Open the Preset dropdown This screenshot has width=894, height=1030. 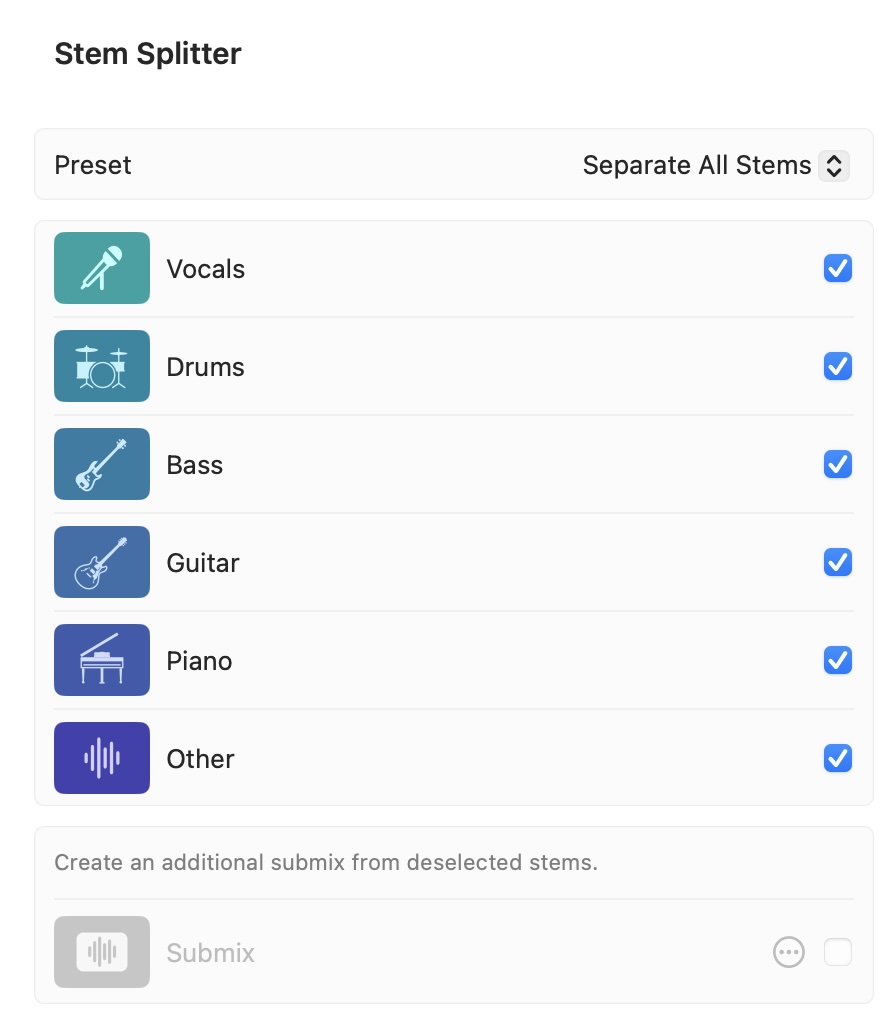pyautogui.click(x=716, y=165)
